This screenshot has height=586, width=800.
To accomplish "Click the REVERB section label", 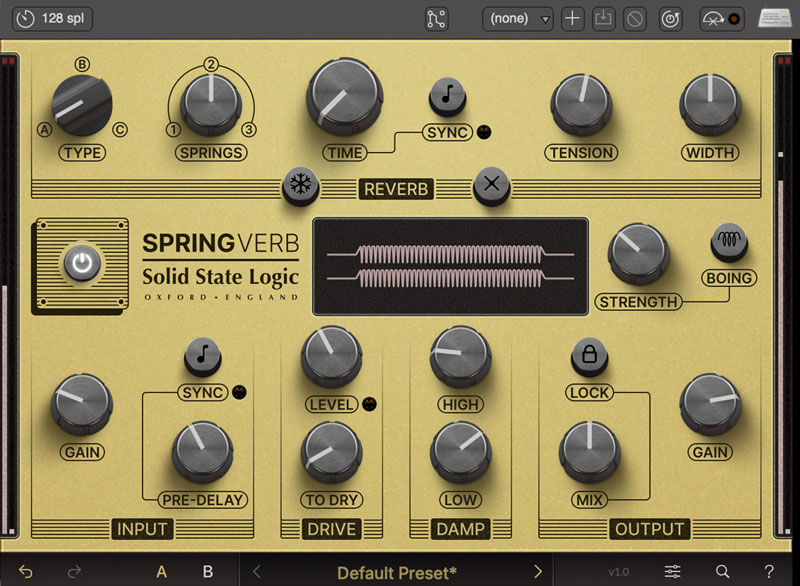I will pos(396,189).
